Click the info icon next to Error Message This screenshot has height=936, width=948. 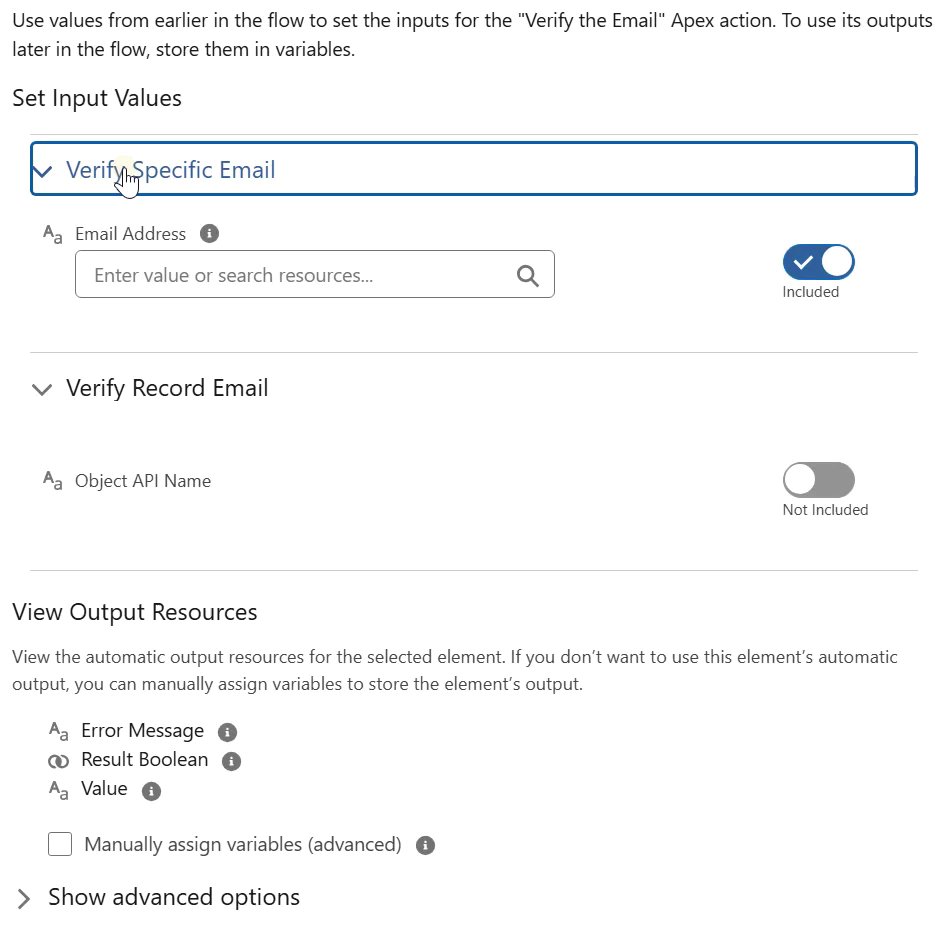click(227, 732)
